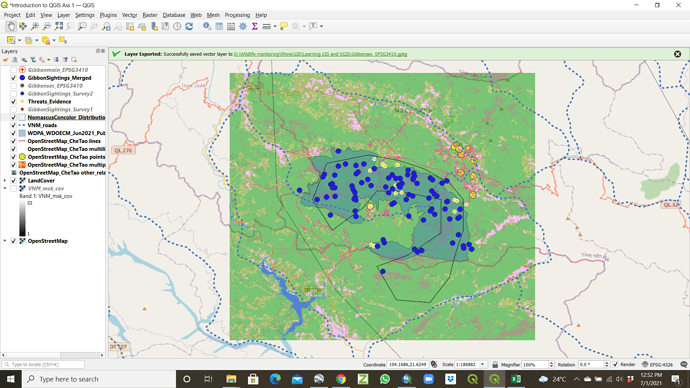Dismiss the Layer Exported message bar
Viewport: 690px width, 388px height.
(x=677, y=54)
